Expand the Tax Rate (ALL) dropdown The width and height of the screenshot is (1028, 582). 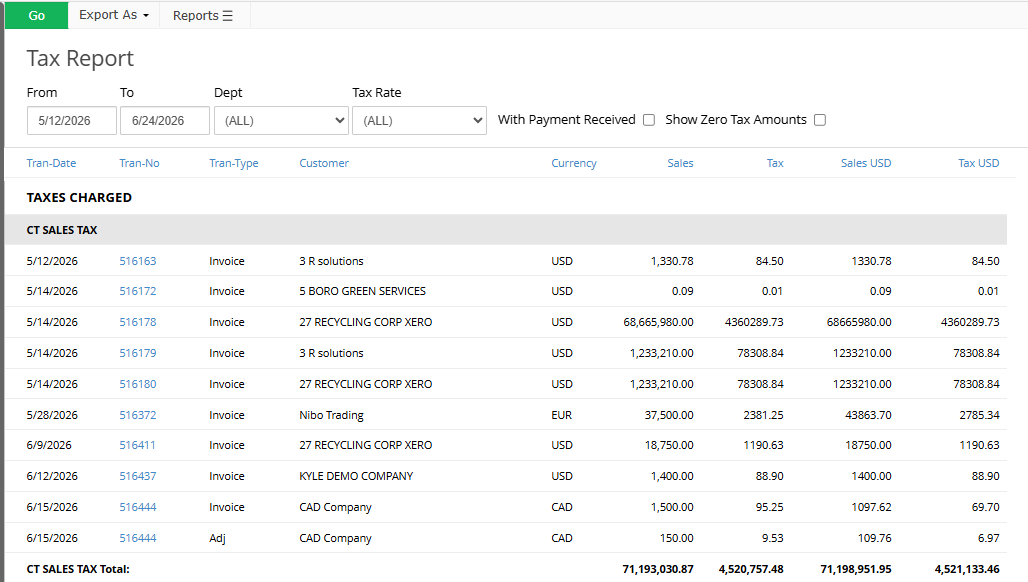click(x=420, y=121)
